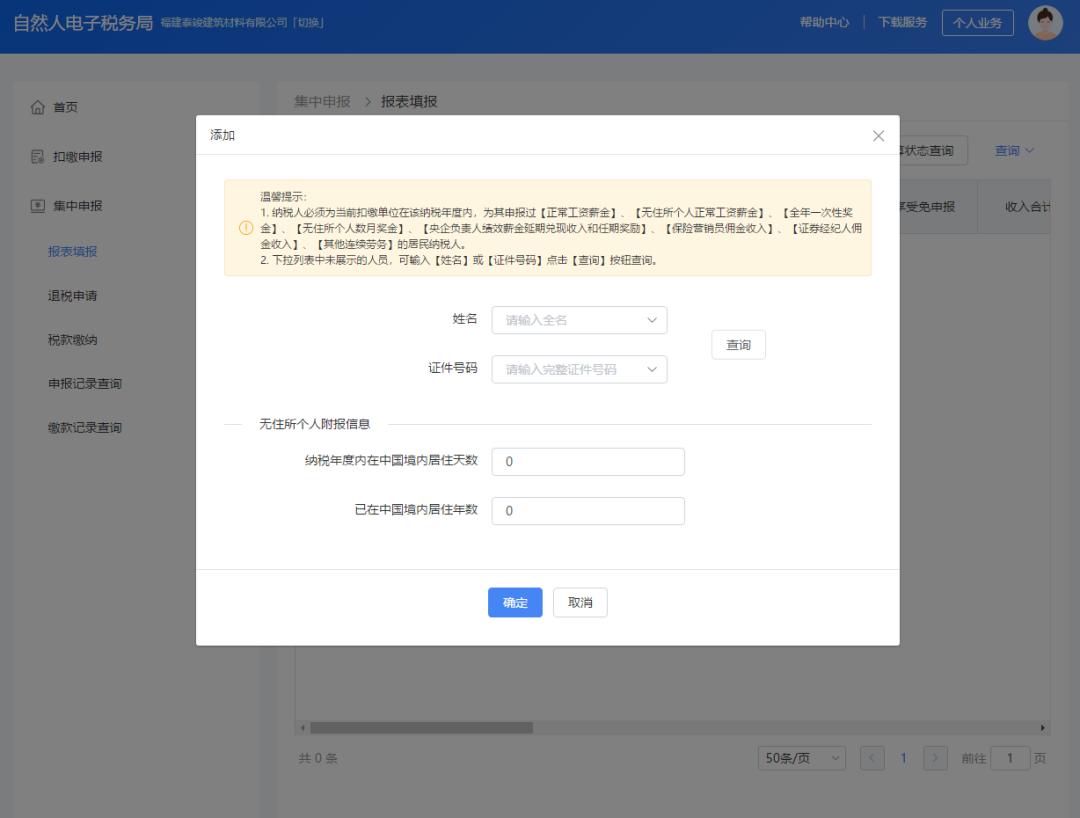Open the user avatar in top right corner
The image size is (1080, 818).
point(1045,22)
